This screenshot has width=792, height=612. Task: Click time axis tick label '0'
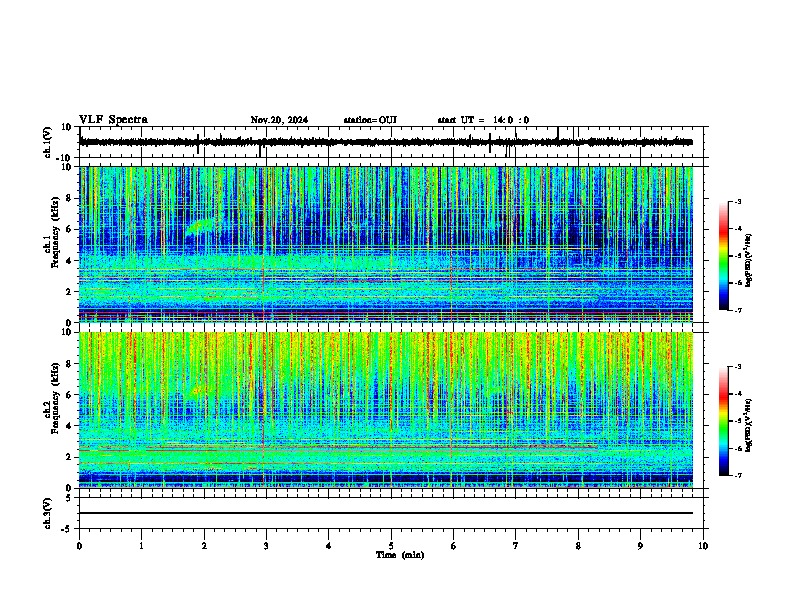pos(79,546)
